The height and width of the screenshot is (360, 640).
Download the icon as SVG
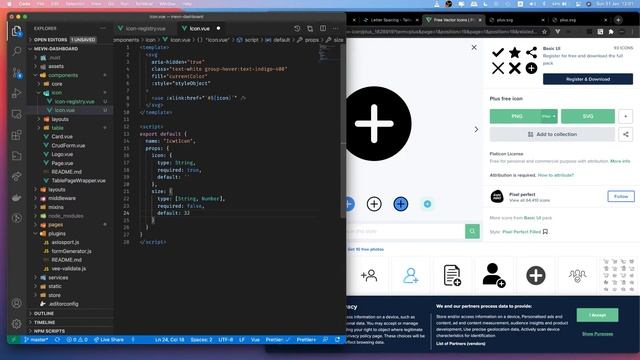[588, 116]
